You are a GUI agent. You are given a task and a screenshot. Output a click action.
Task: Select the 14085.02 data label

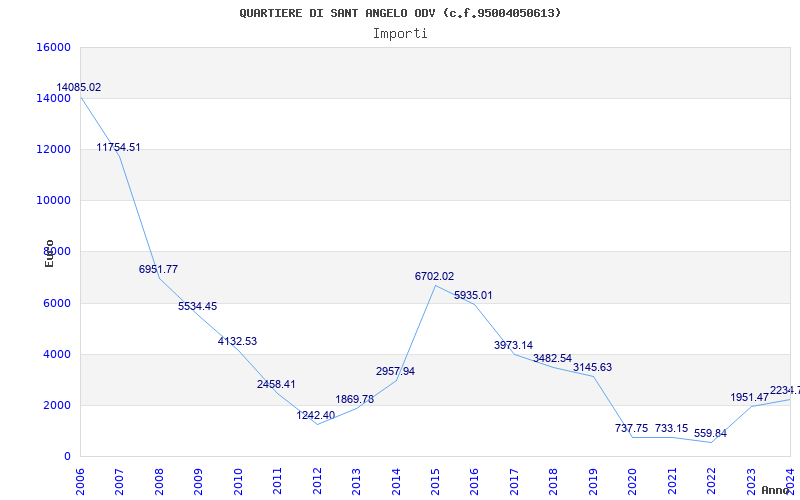point(79,87)
